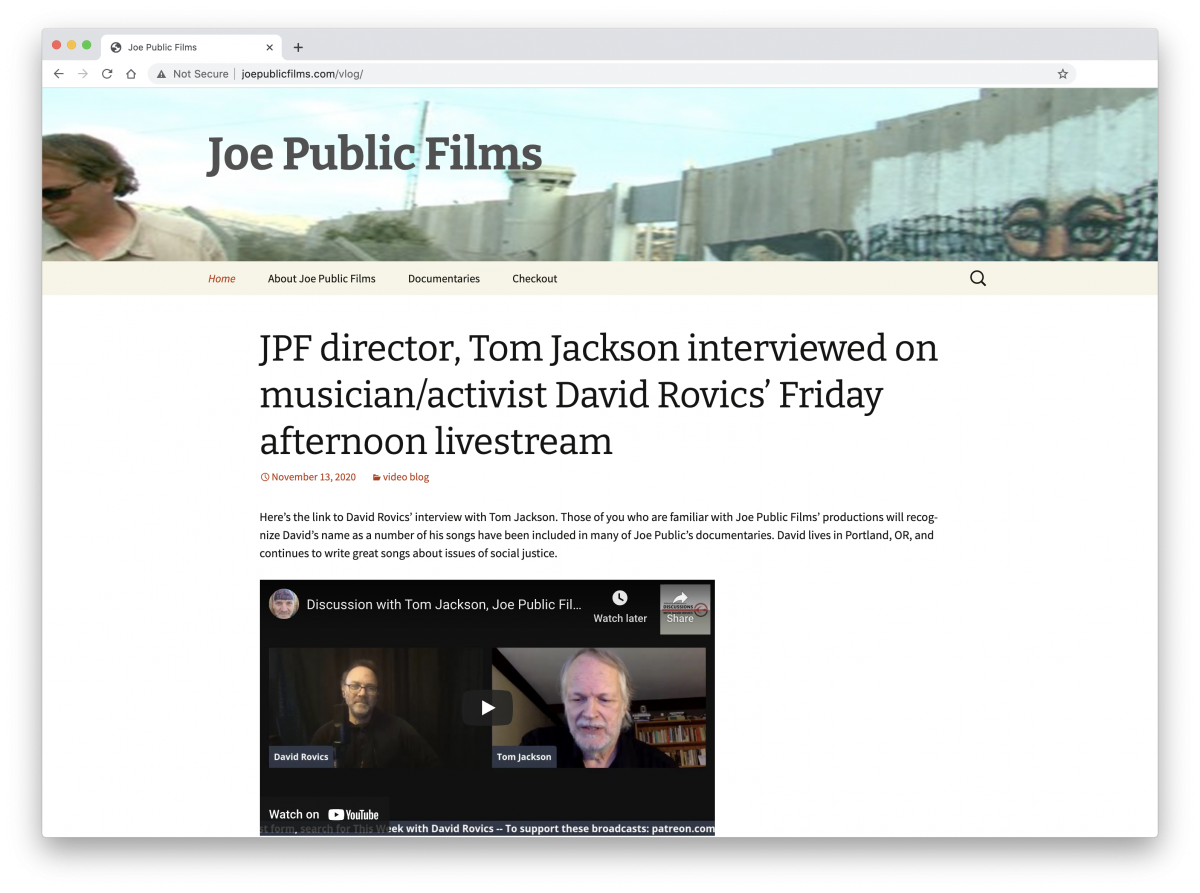Select the Joe Public Films browser tab

click(x=192, y=47)
